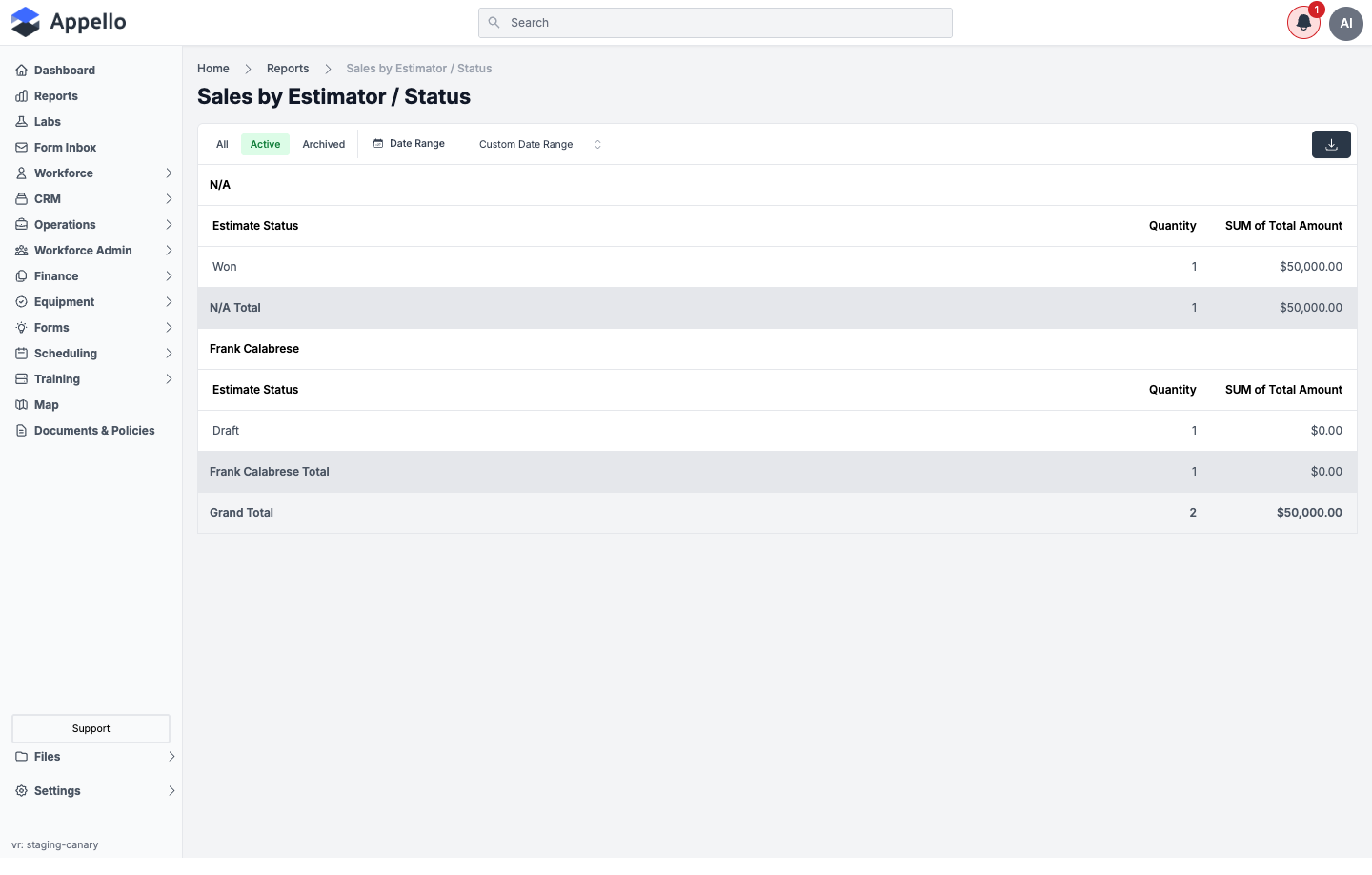The image size is (1372, 875).
Task: Click in the Search input field
Action: 716,23
